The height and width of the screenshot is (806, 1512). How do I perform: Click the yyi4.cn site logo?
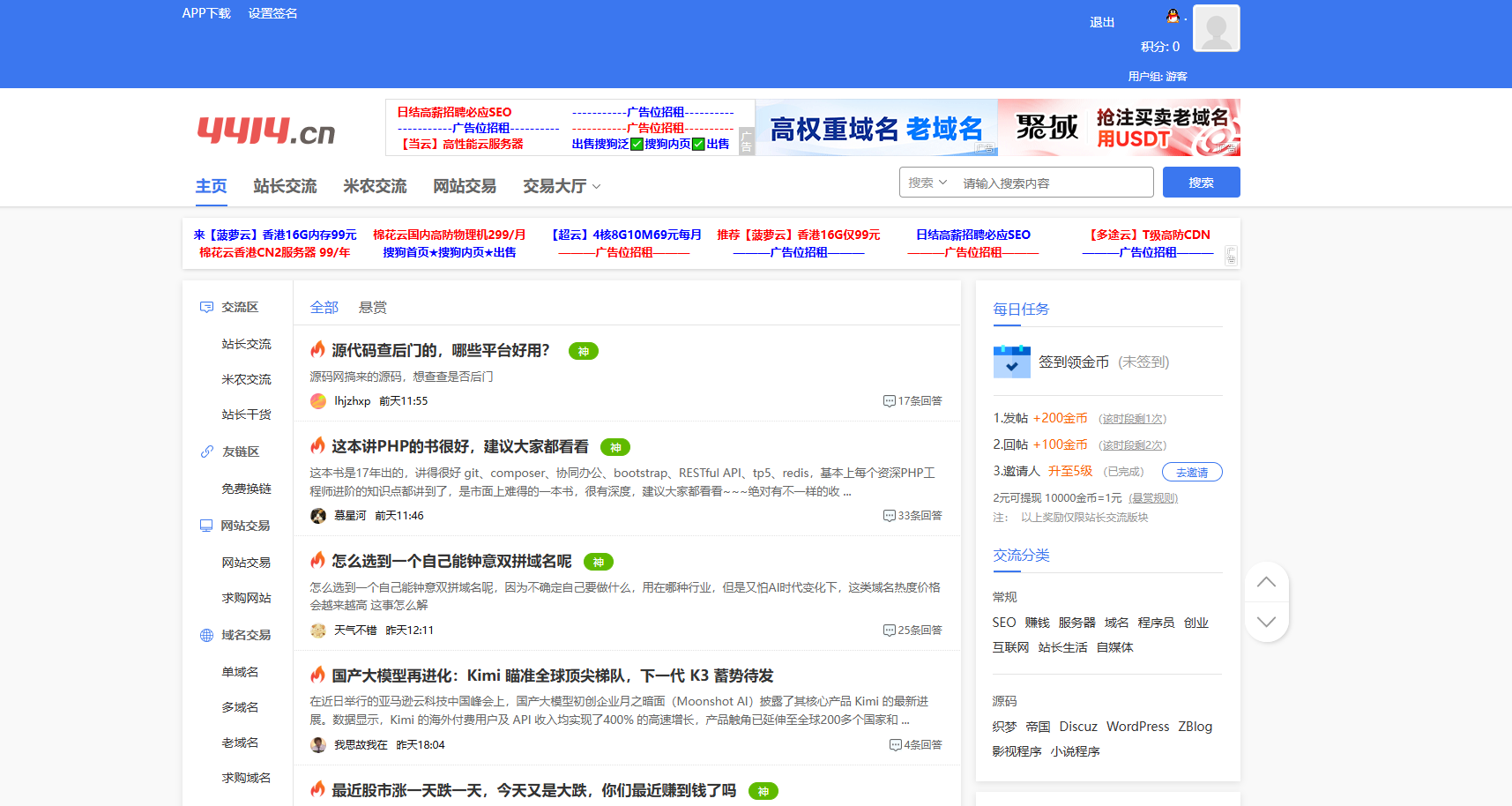(265, 131)
